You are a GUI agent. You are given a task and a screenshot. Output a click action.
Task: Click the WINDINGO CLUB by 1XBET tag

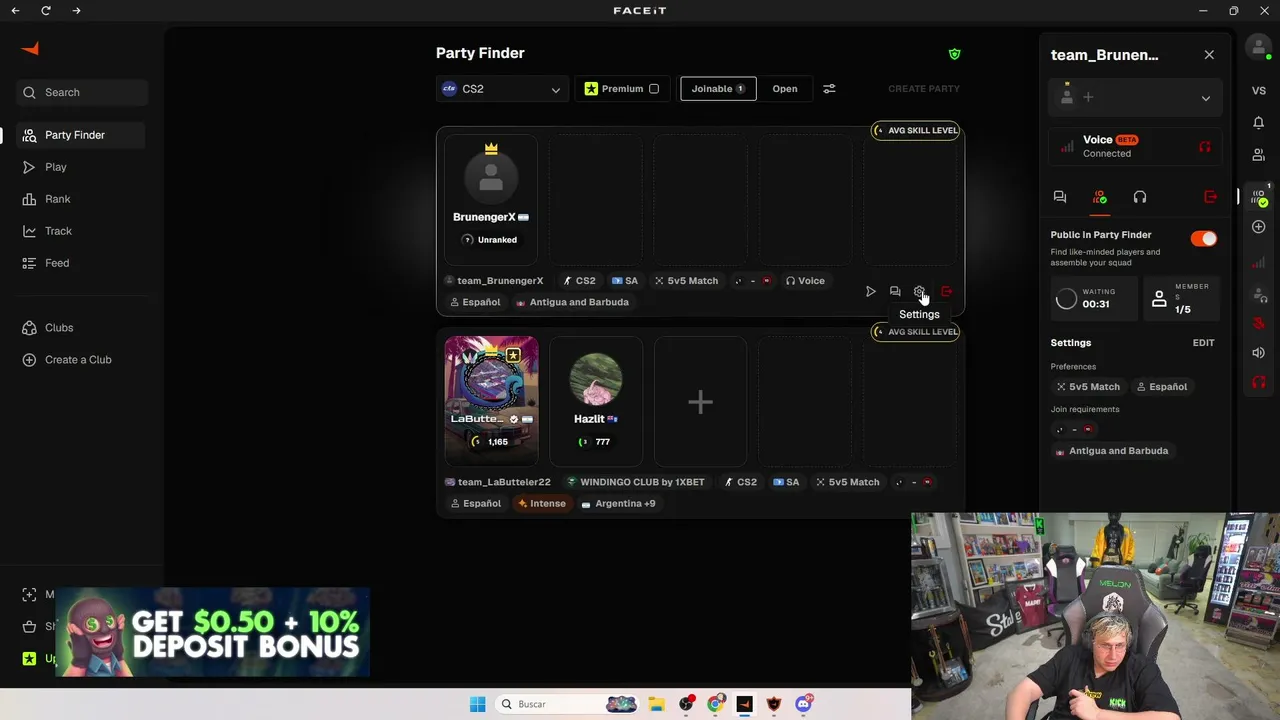pos(636,482)
